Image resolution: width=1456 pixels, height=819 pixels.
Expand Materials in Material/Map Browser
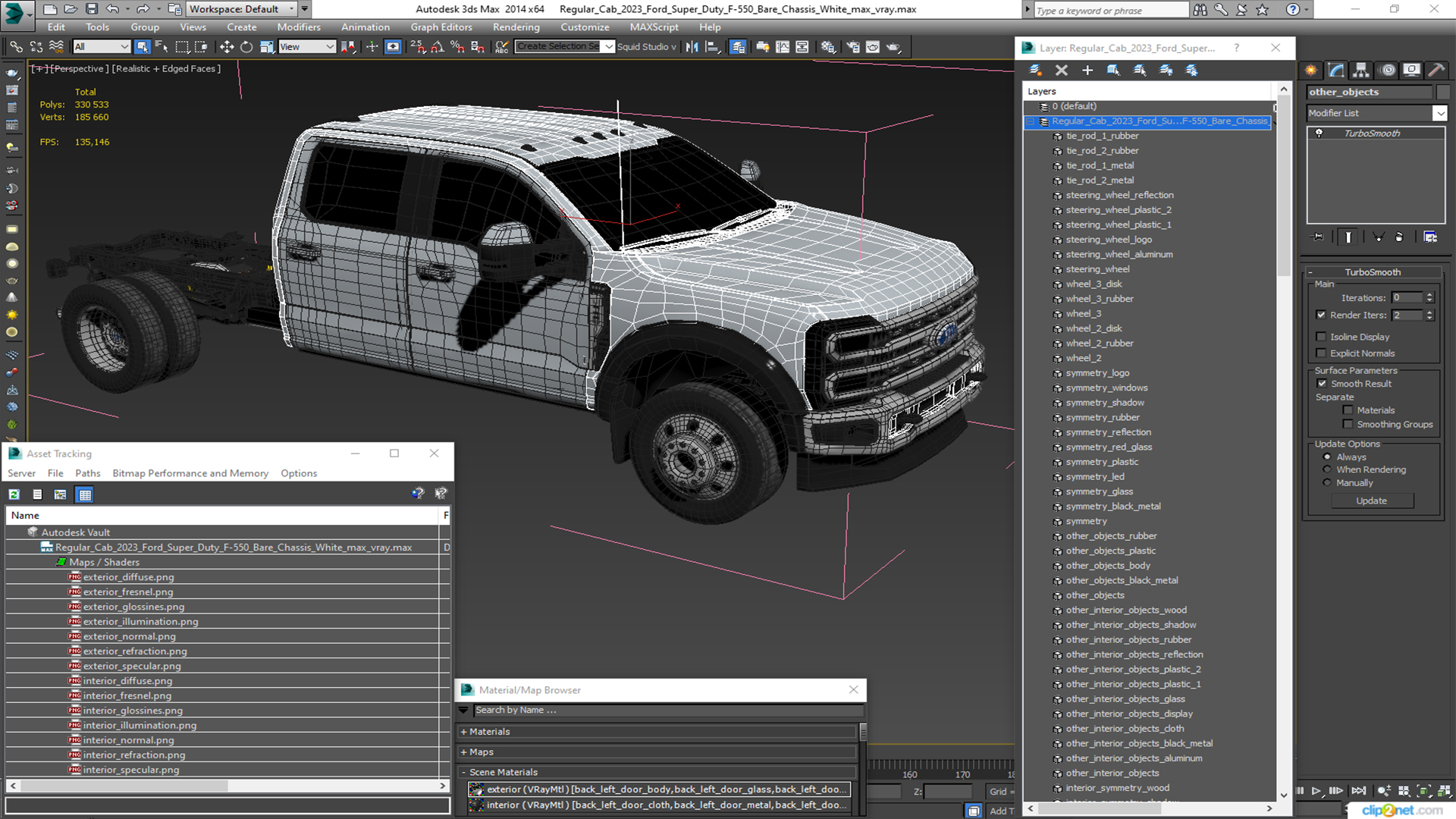pos(657,732)
